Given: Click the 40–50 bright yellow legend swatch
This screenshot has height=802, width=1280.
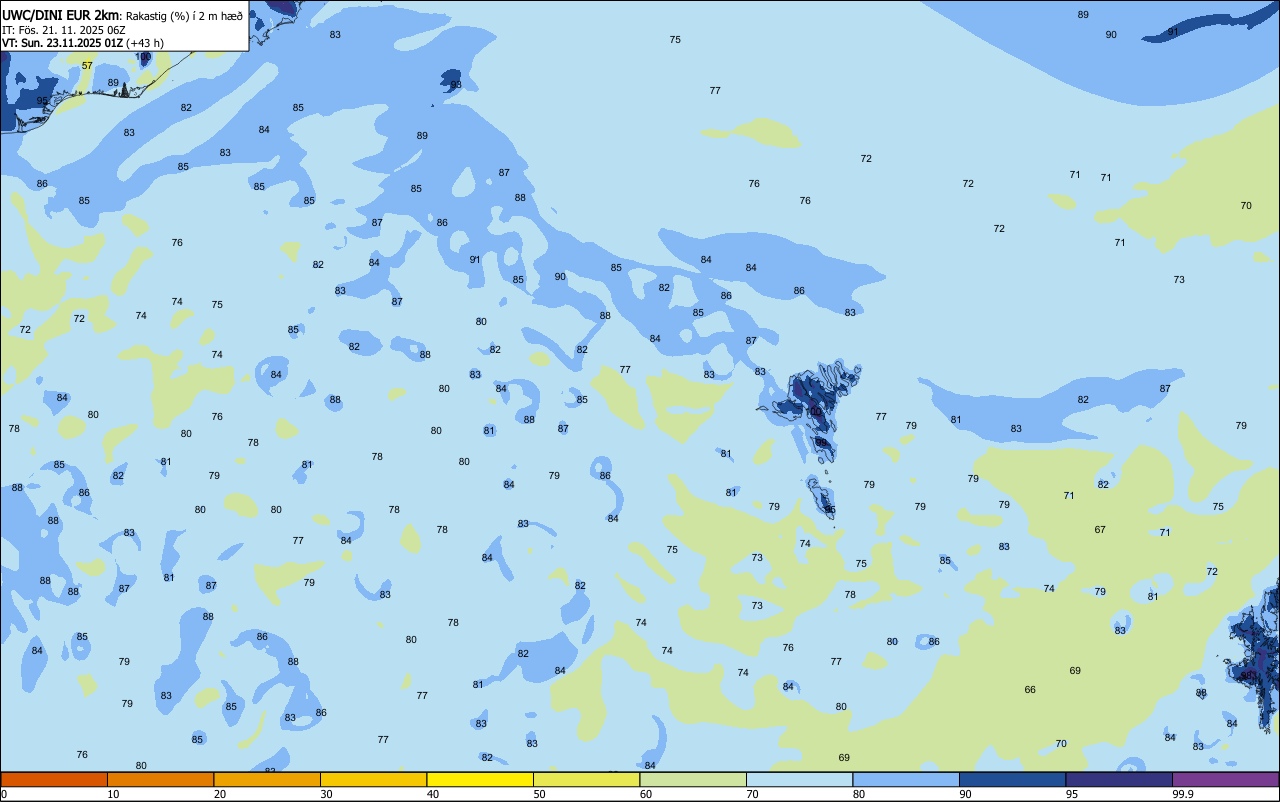Looking at the screenshot, I should pos(480,779).
